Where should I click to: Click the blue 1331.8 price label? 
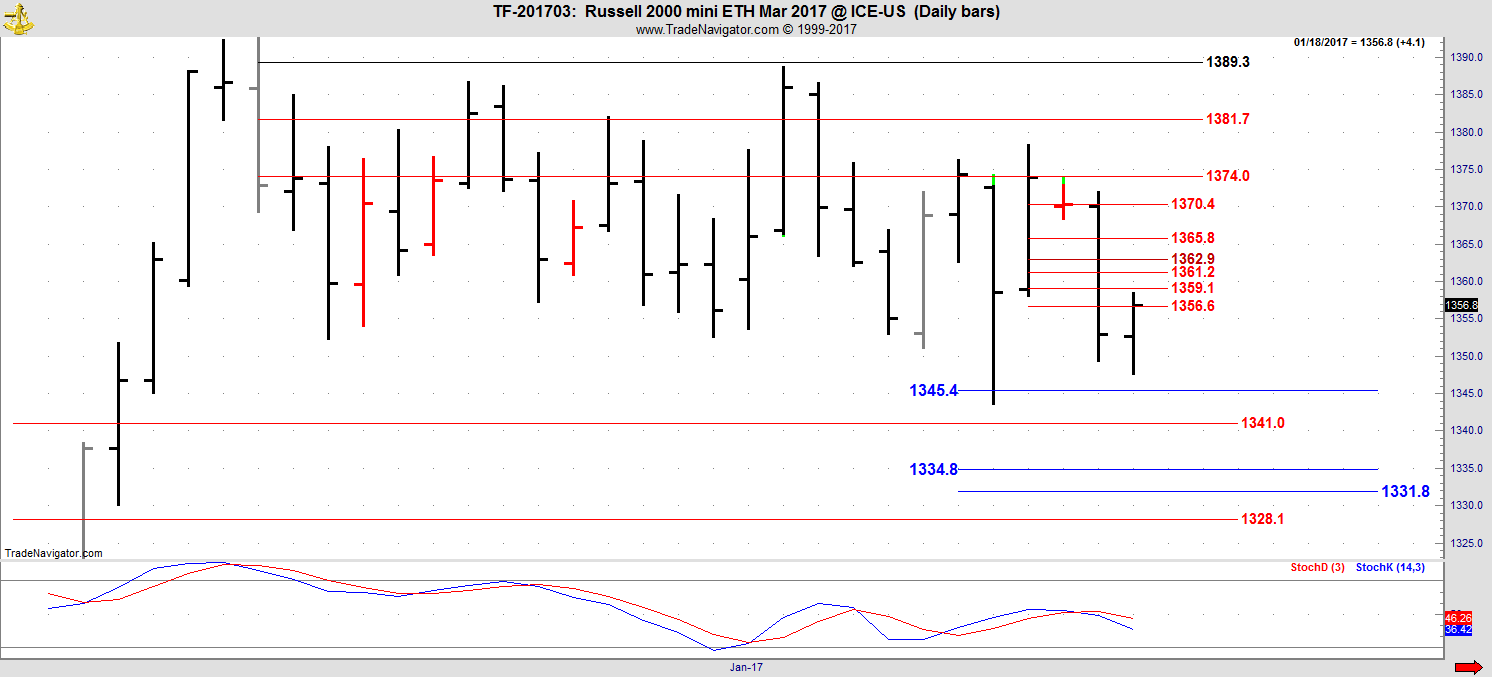[x=1405, y=491]
